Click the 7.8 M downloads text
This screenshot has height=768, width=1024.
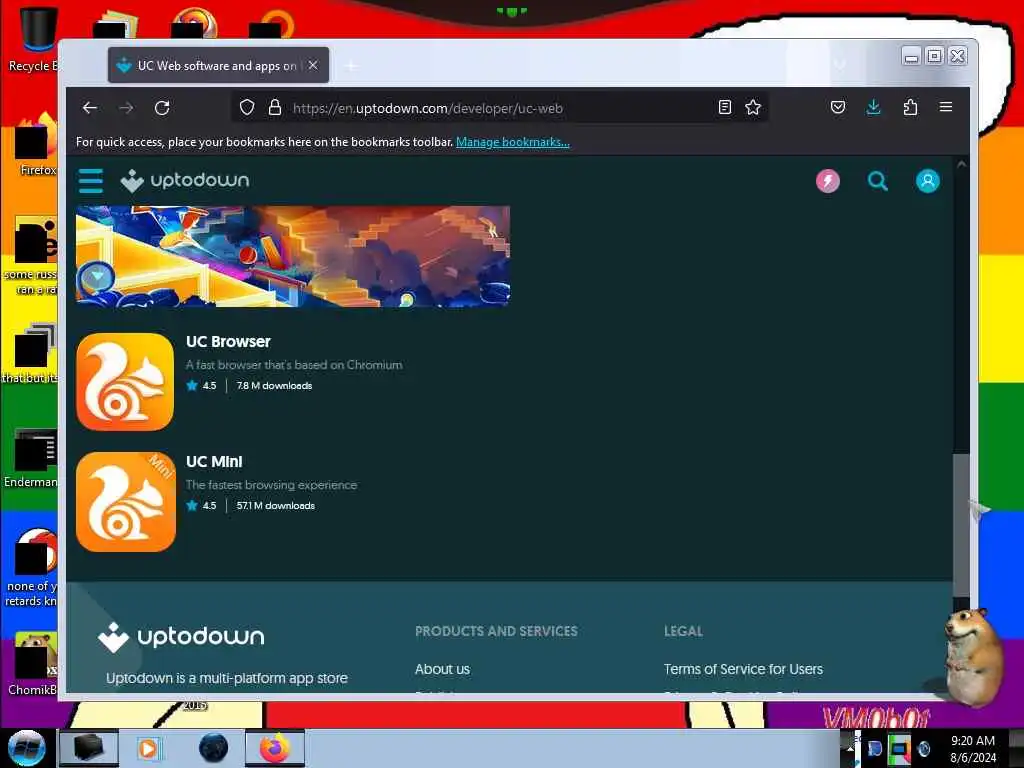(274, 386)
